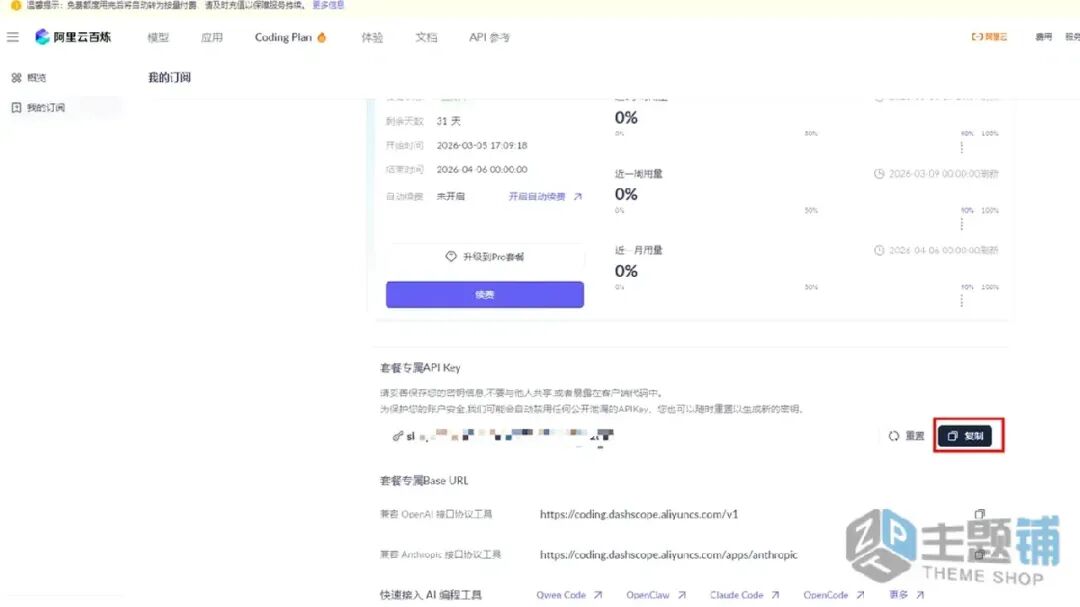Click the clock icon beside 近一月用量 reset time
The image size is (1080, 607).
[x=879, y=250]
